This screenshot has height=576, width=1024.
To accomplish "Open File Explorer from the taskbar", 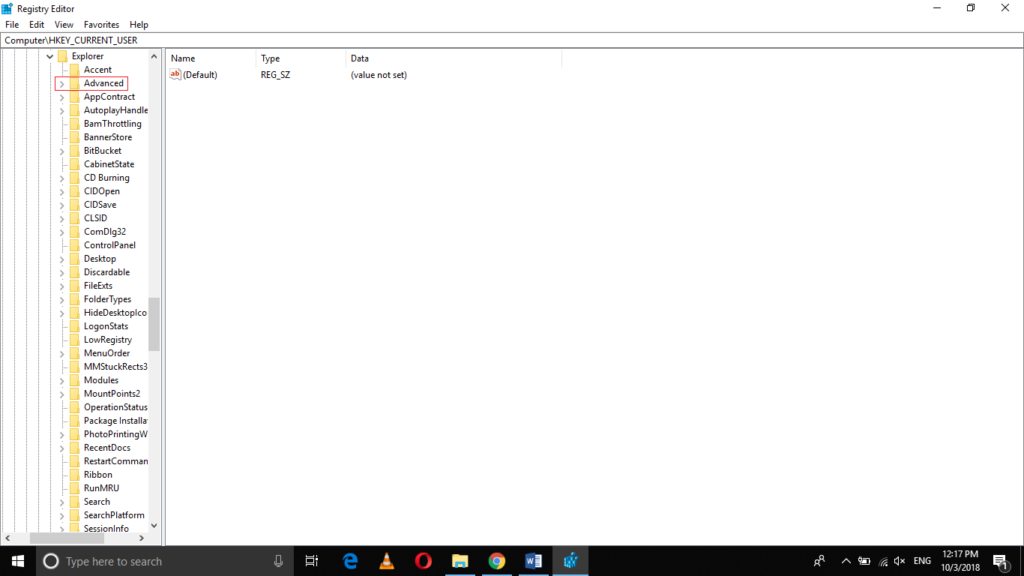I will point(460,560).
